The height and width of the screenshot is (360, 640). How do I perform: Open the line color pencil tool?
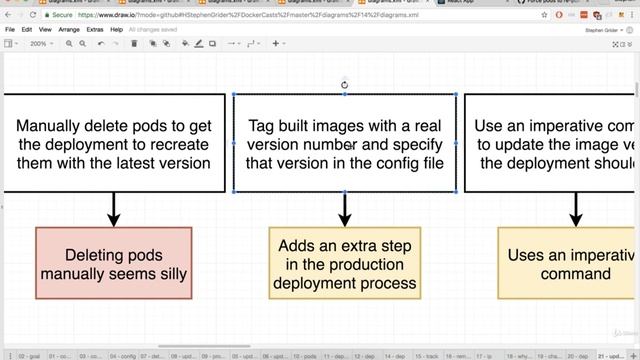(199, 43)
